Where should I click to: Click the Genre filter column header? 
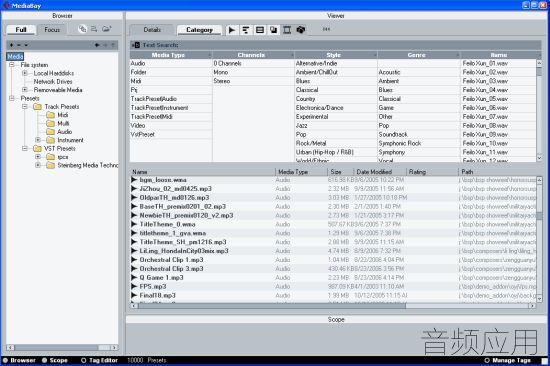coord(418,55)
